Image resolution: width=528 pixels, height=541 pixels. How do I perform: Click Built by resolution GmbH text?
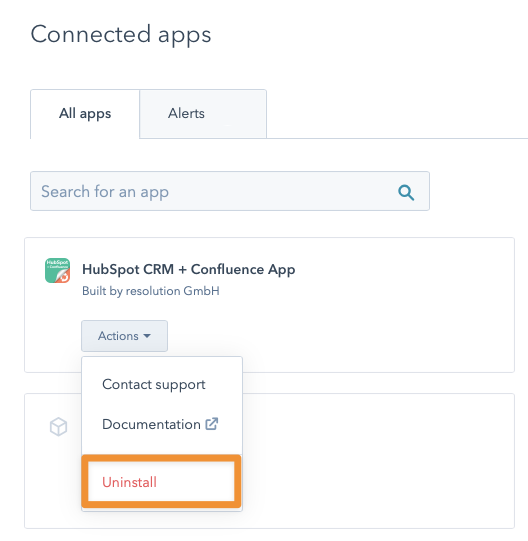(x=151, y=291)
